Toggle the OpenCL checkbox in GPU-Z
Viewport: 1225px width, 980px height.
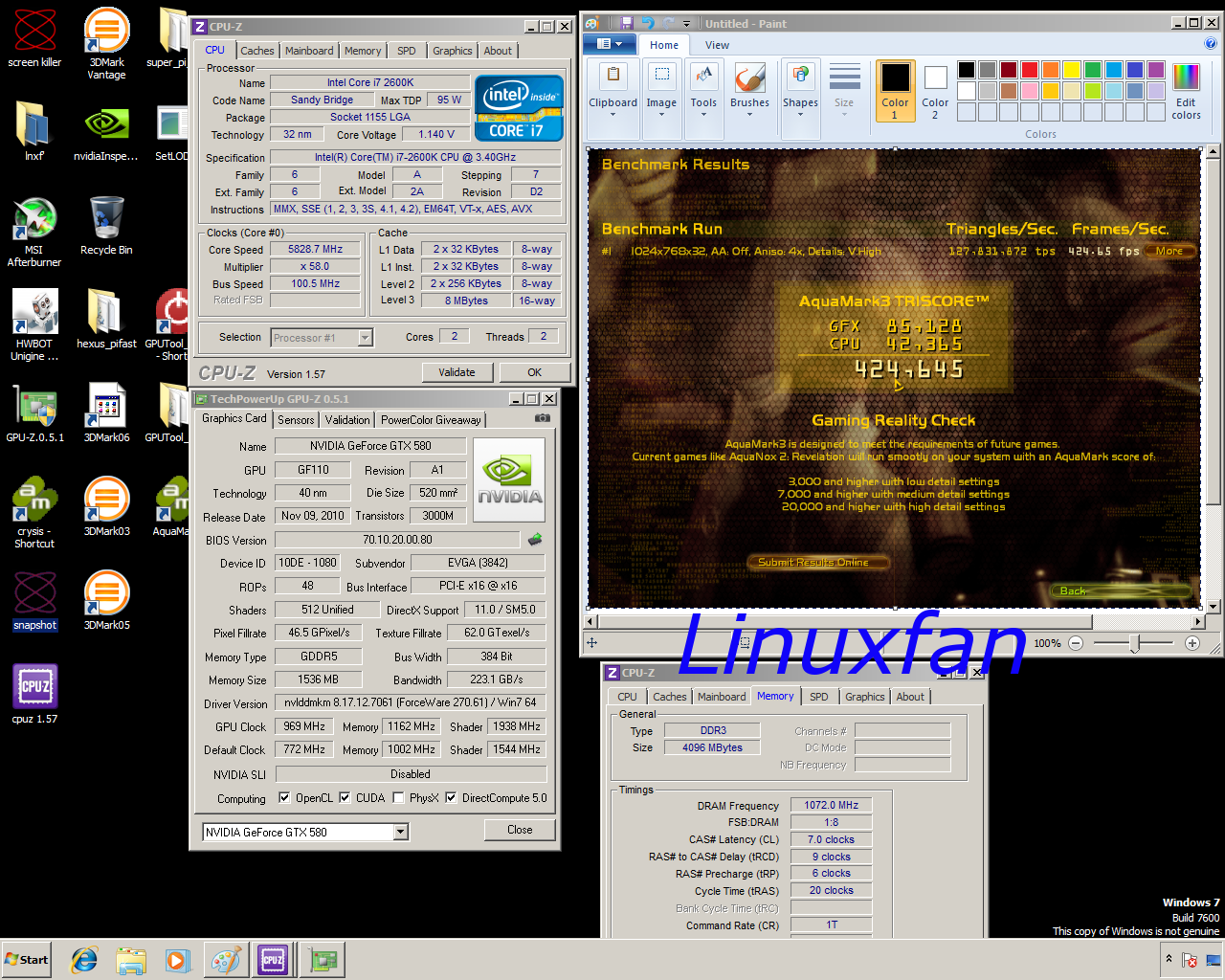click(284, 797)
